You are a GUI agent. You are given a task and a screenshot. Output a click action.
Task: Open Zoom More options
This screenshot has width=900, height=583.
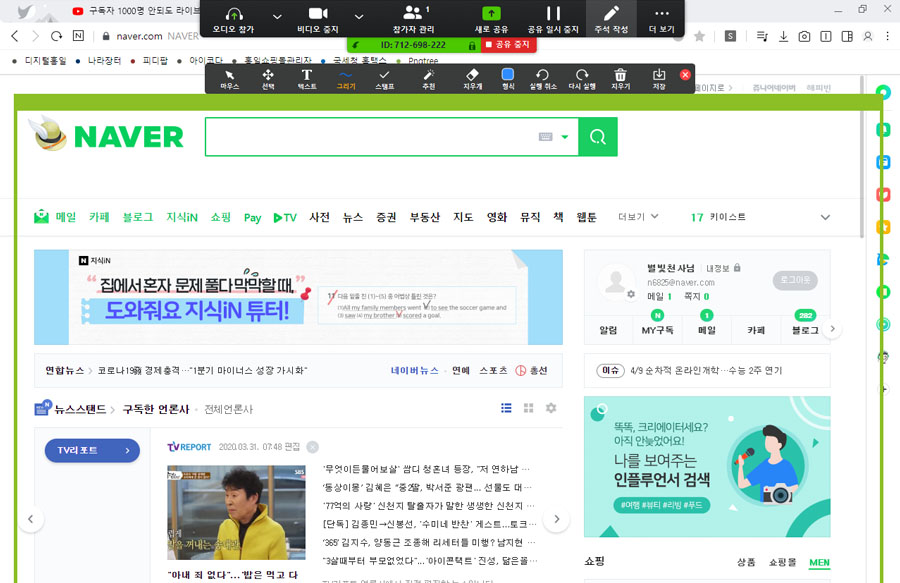(661, 19)
